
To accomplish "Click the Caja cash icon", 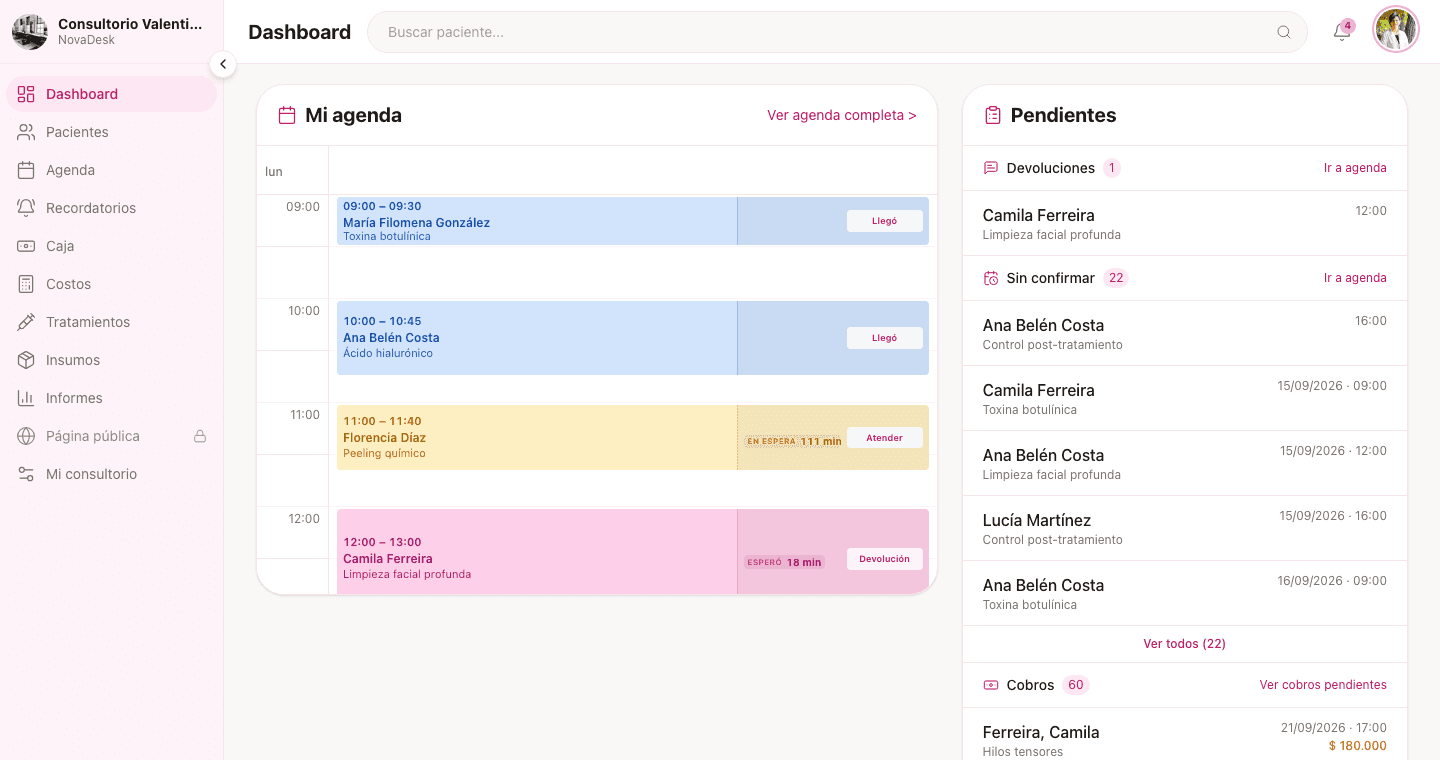I will (x=26, y=246).
